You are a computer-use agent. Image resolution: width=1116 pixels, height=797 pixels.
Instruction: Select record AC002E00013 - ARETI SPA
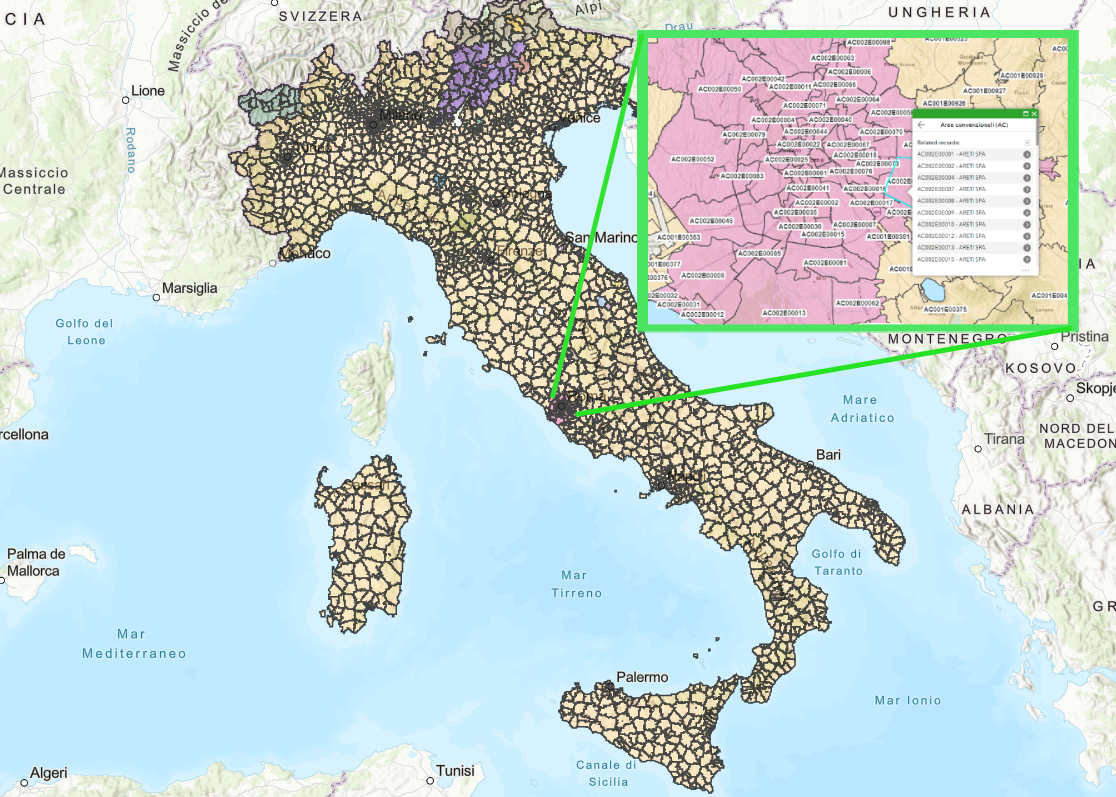[x=974, y=248]
